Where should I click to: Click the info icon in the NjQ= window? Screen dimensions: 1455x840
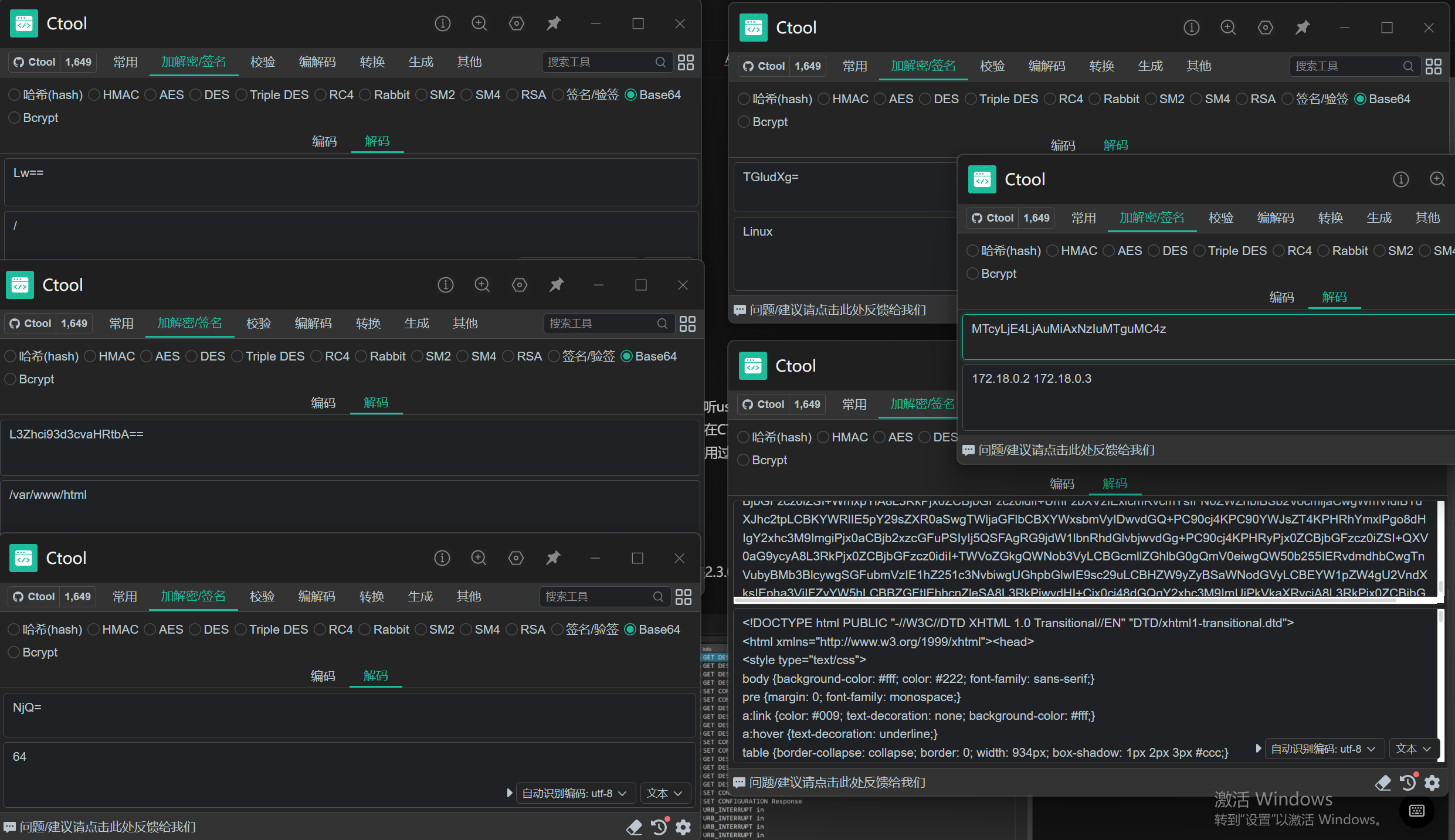pos(442,558)
